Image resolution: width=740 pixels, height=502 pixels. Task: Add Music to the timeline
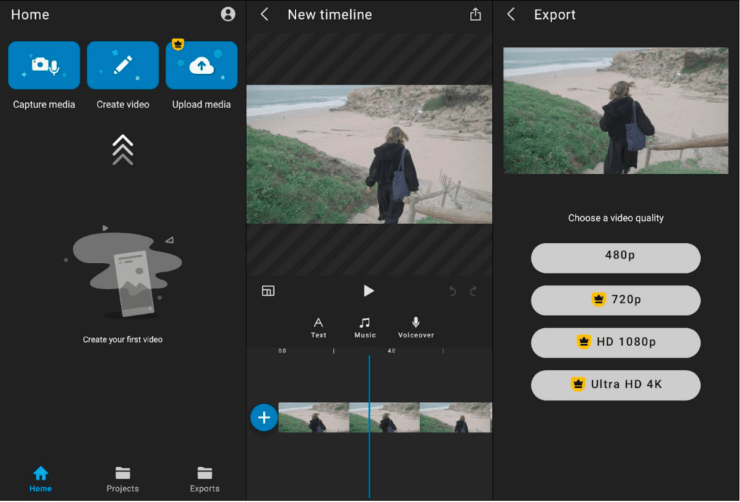[365, 327]
